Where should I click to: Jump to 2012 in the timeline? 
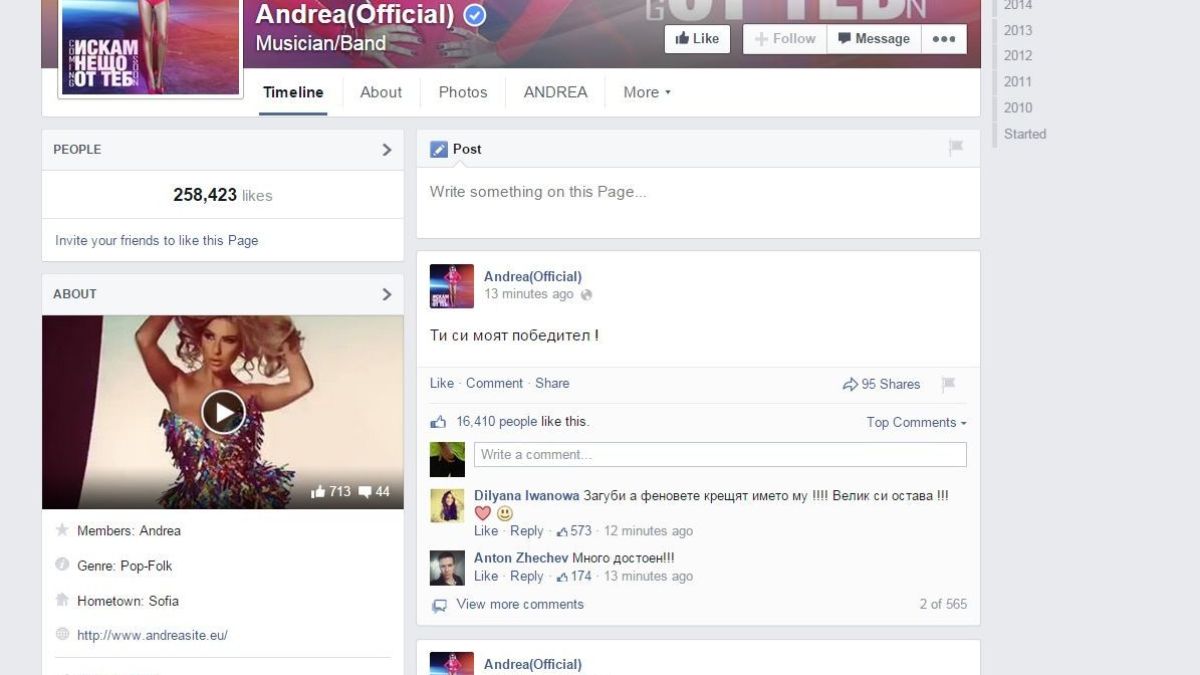[x=1018, y=56]
